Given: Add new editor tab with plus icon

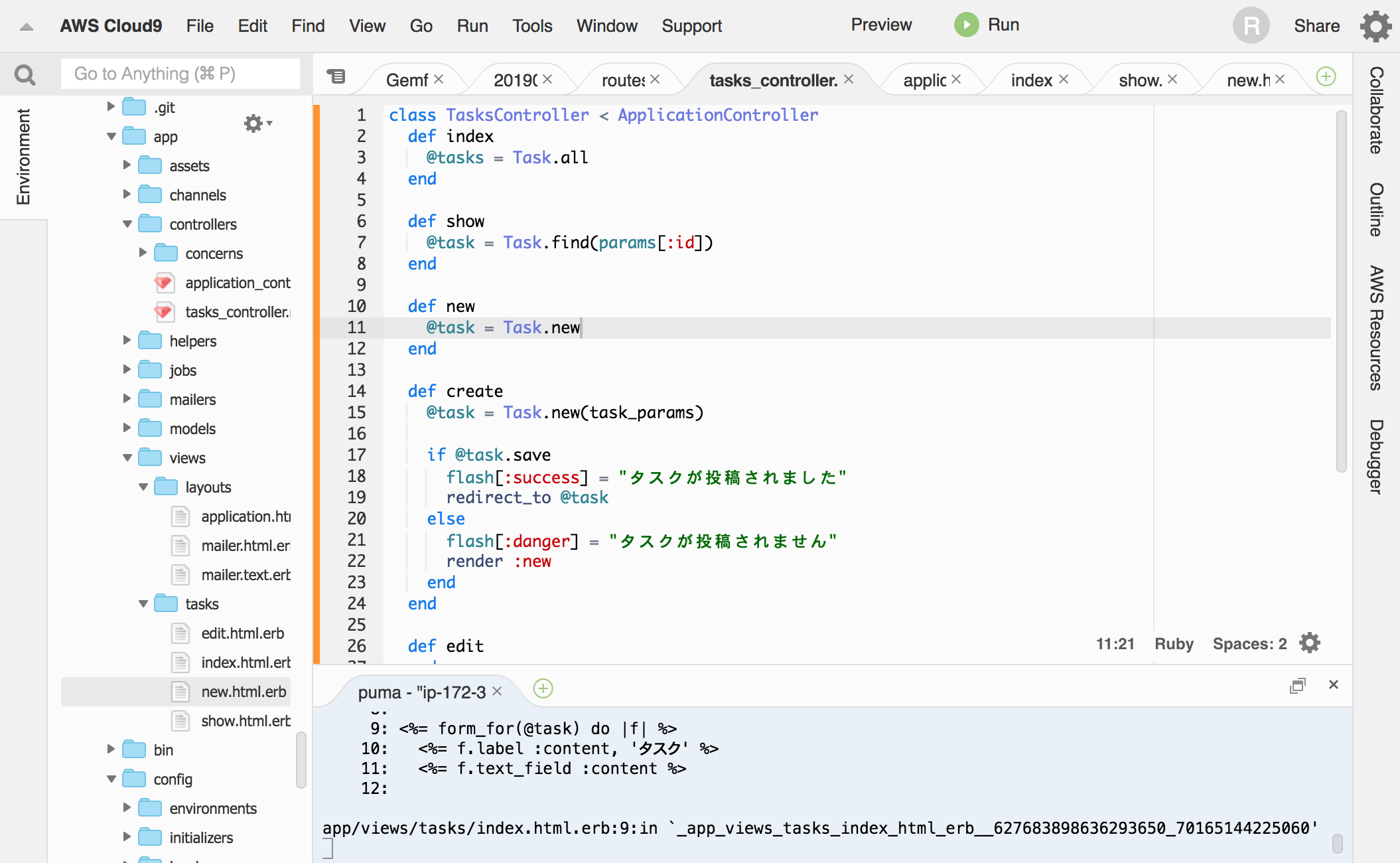Looking at the screenshot, I should coord(1326,77).
